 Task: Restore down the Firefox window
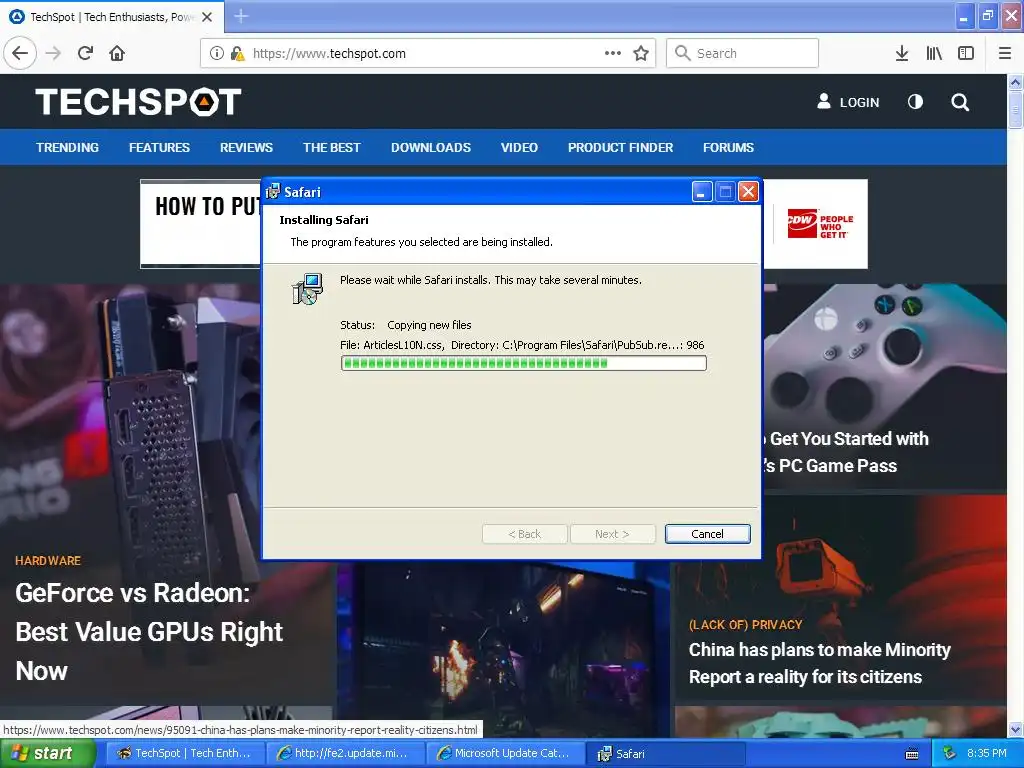tap(987, 16)
